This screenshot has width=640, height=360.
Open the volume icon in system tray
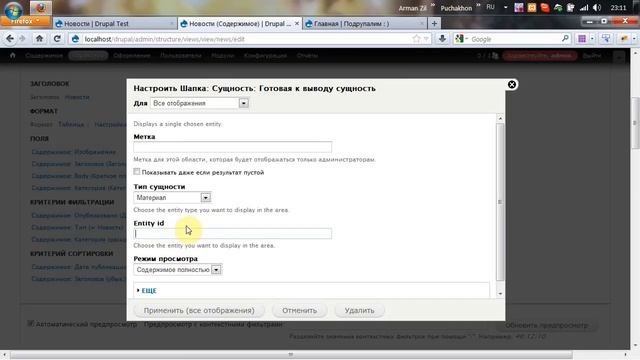(597, 7)
